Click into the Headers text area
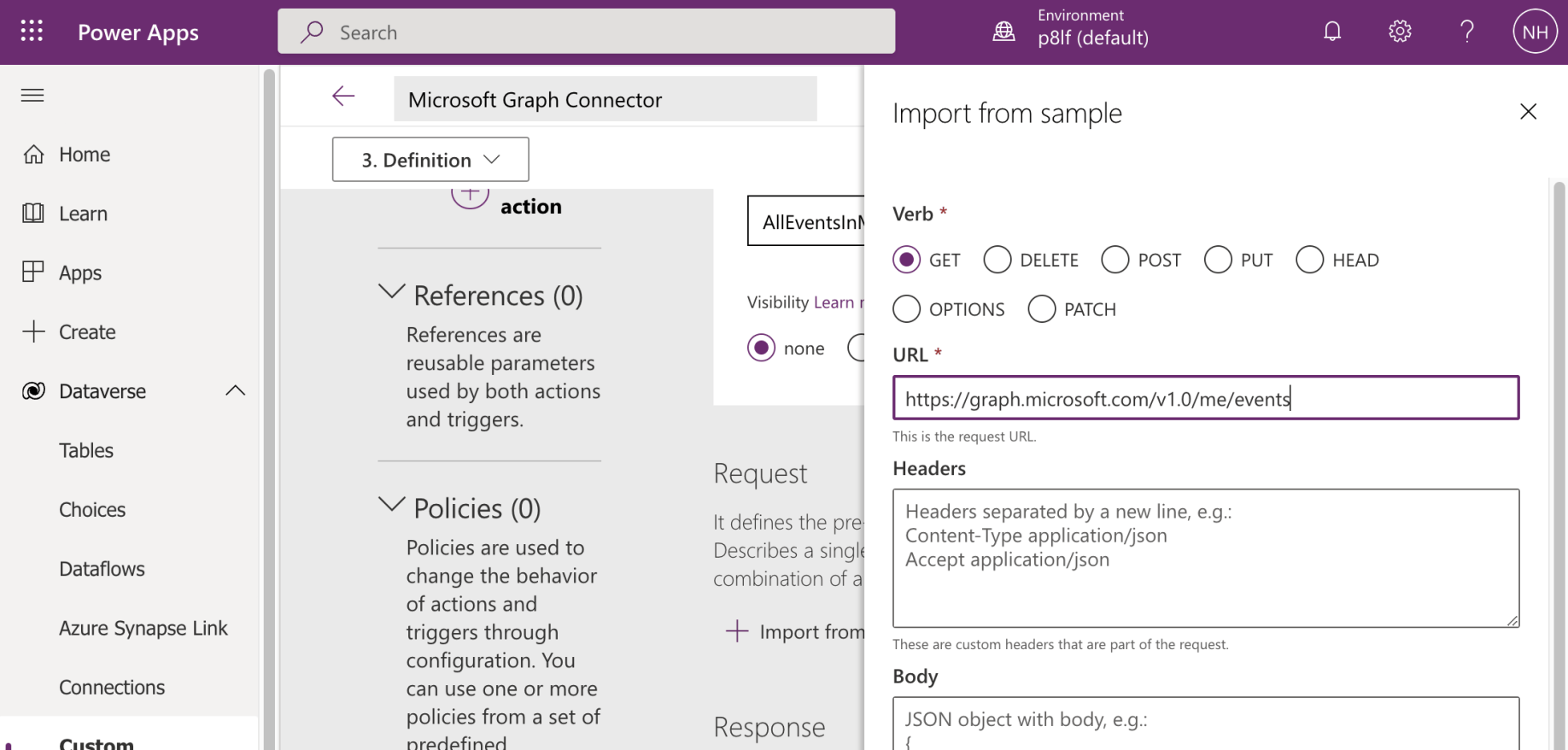This screenshot has width=1568, height=750. (1205, 581)
